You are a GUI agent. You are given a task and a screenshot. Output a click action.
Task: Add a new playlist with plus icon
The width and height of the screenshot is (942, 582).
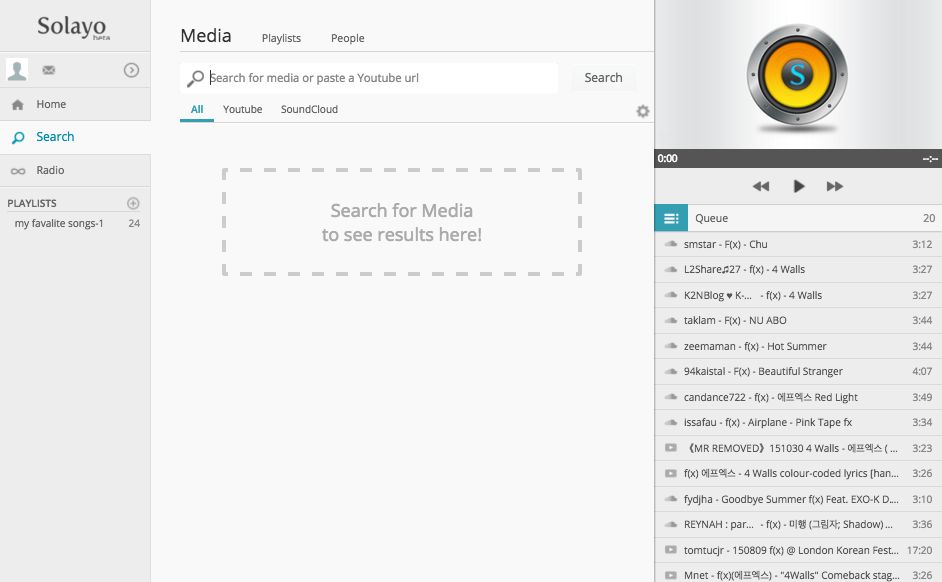(133, 203)
